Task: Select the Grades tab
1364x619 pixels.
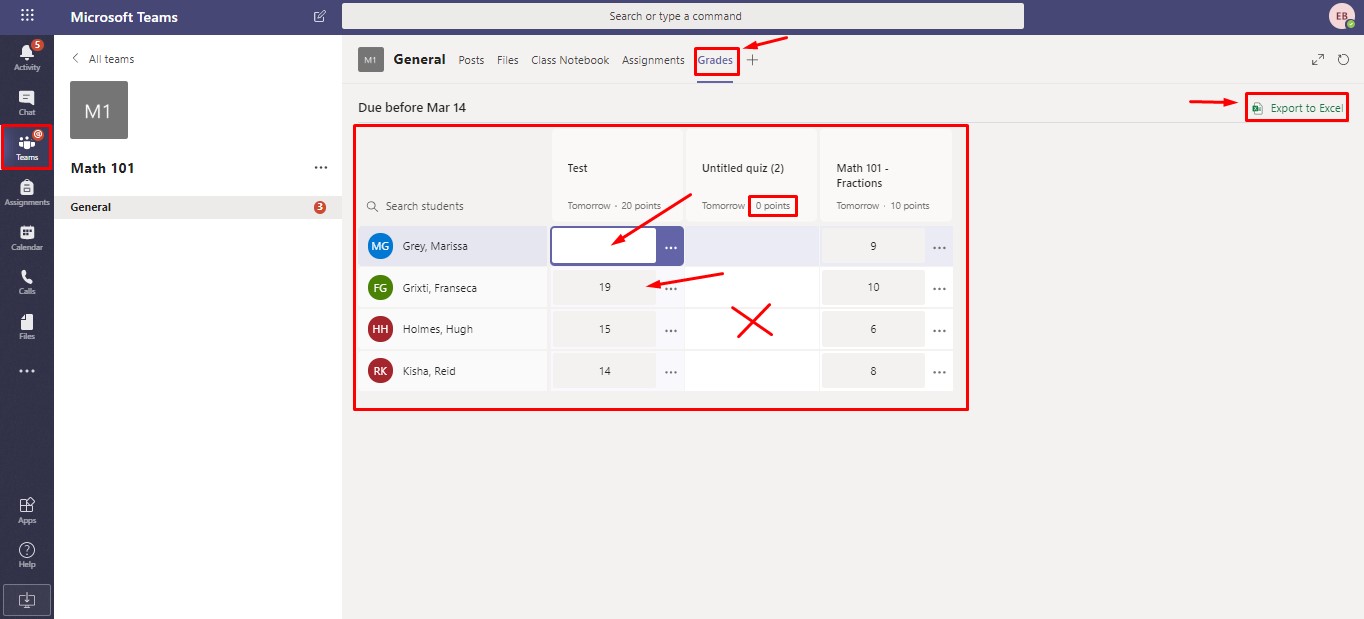Action: coord(715,60)
